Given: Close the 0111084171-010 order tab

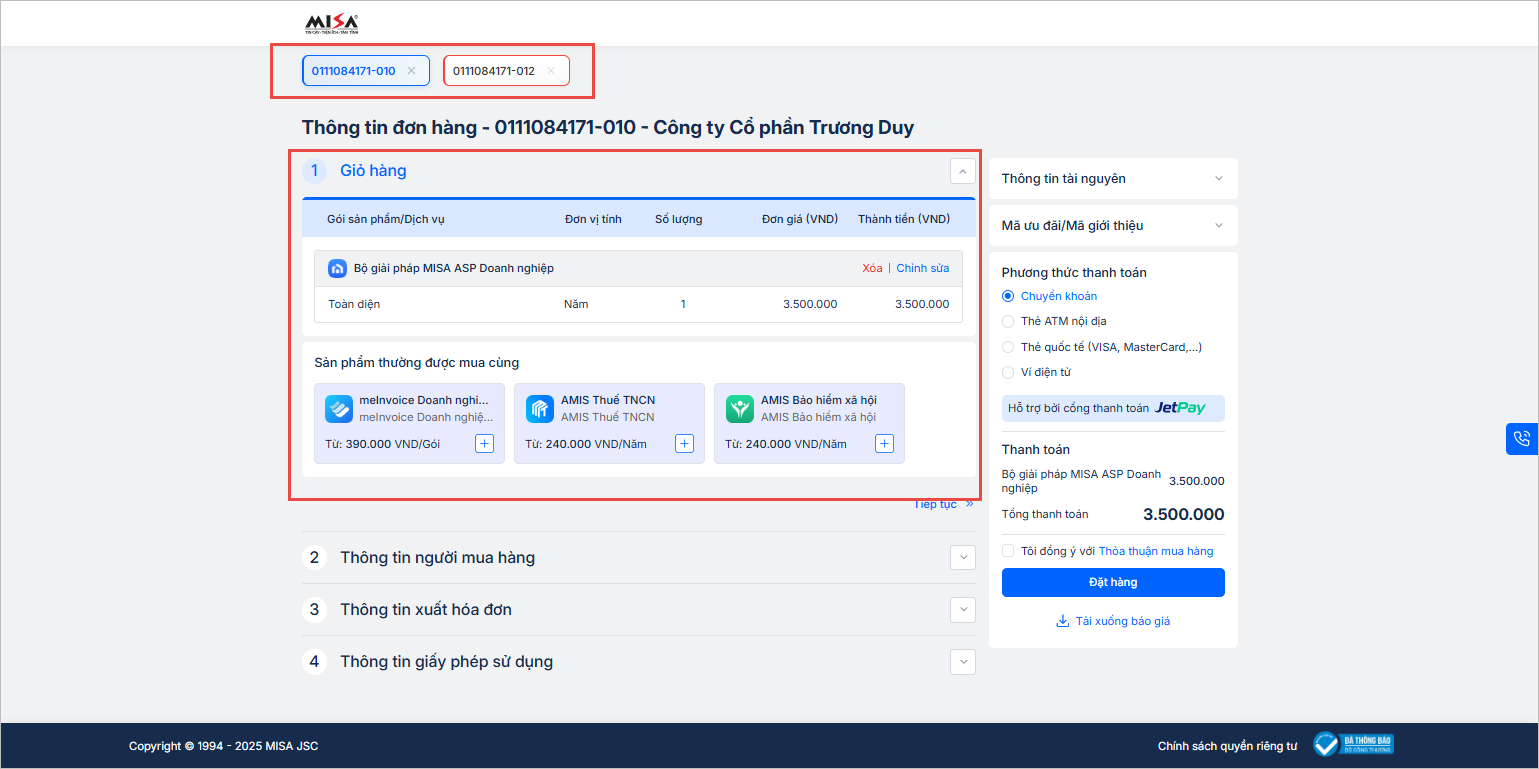Looking at the screenshot, I should click(x=411, y=71).
